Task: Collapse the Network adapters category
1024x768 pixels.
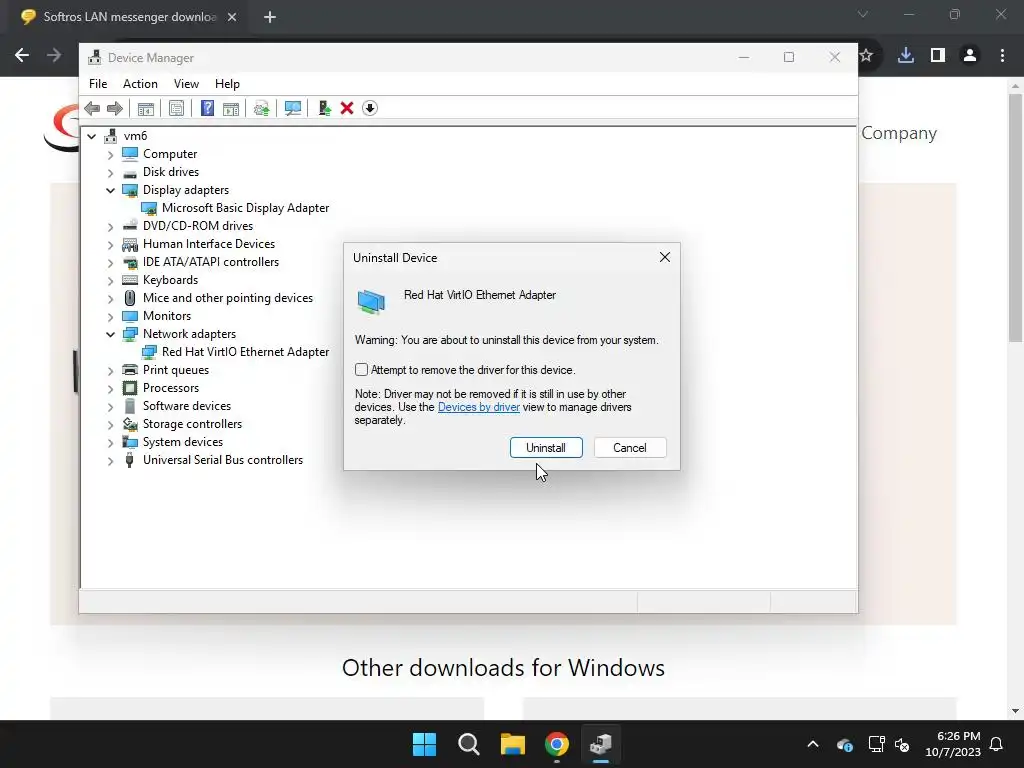Action: [x=110, y=334]
